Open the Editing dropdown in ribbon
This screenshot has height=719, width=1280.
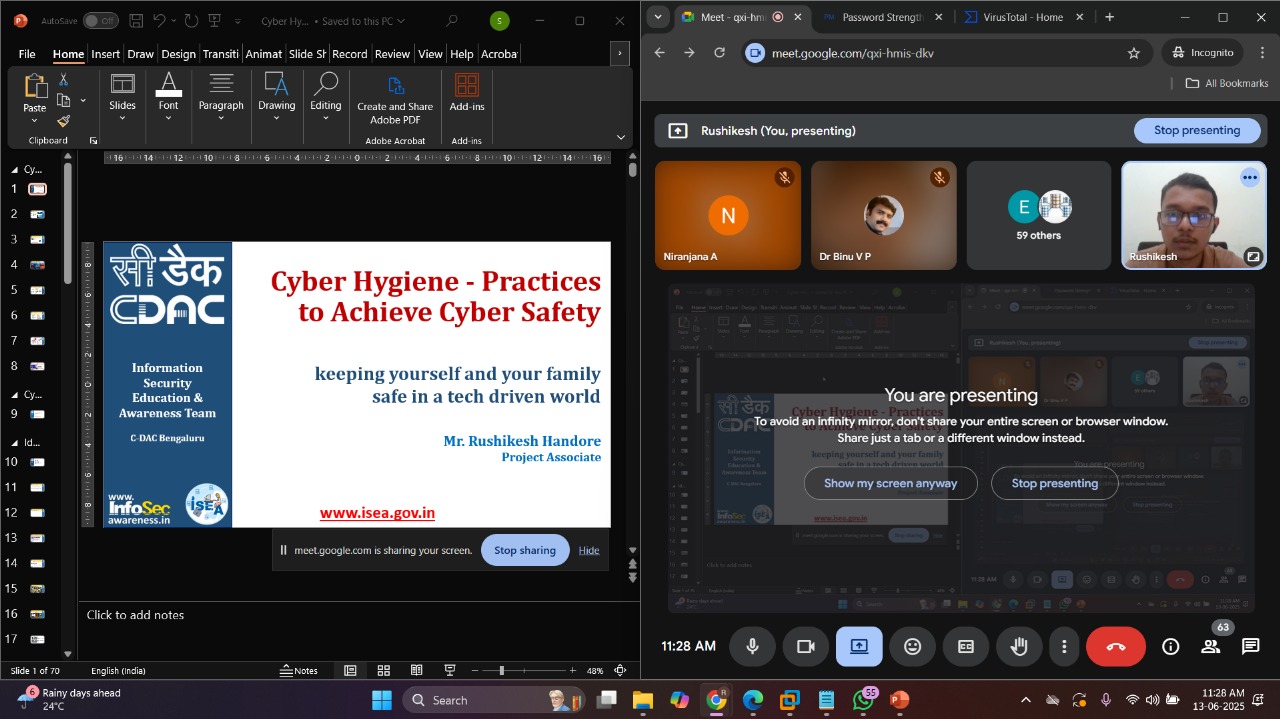click(x=325, y=98)
